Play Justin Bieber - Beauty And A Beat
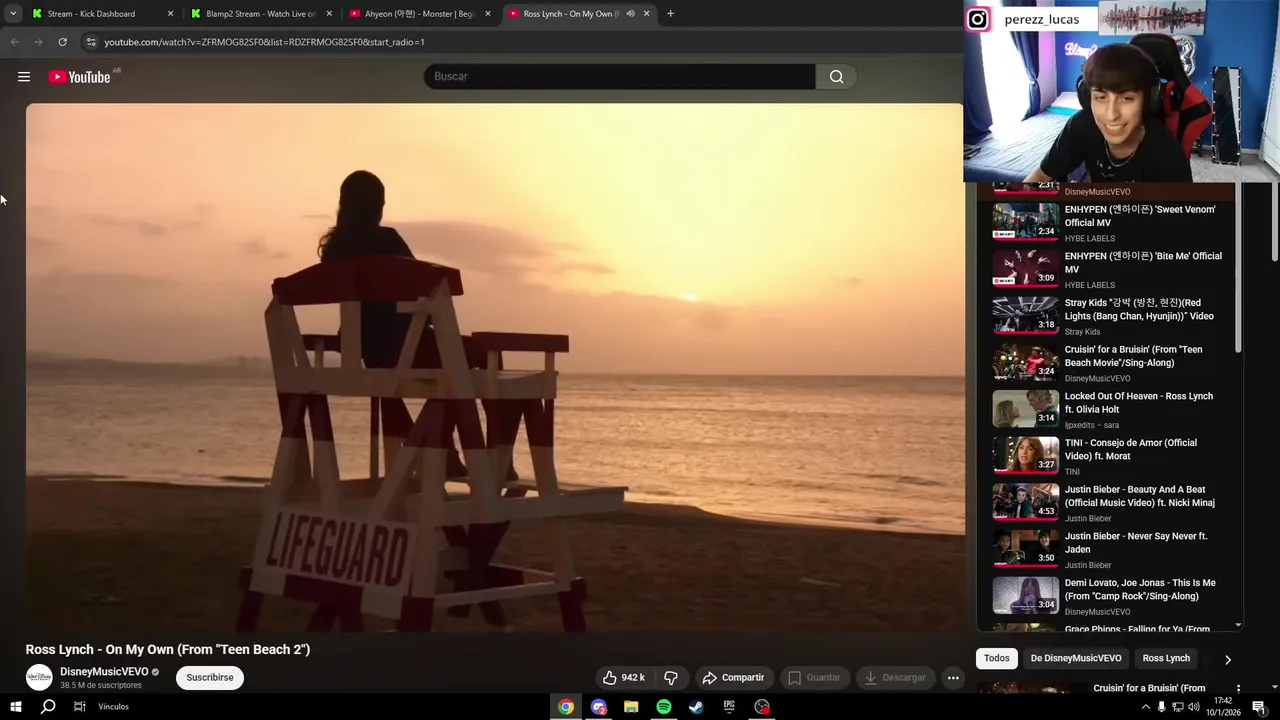Screen dimensions: 1280x720 click(x=1108, y=502)
